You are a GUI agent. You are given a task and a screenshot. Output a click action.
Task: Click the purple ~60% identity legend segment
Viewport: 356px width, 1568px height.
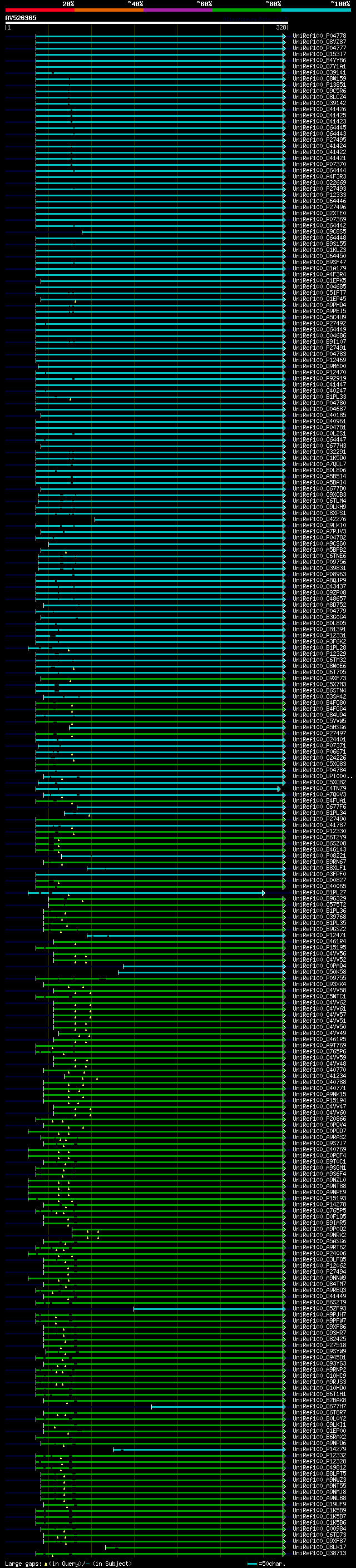coord(177,10)
